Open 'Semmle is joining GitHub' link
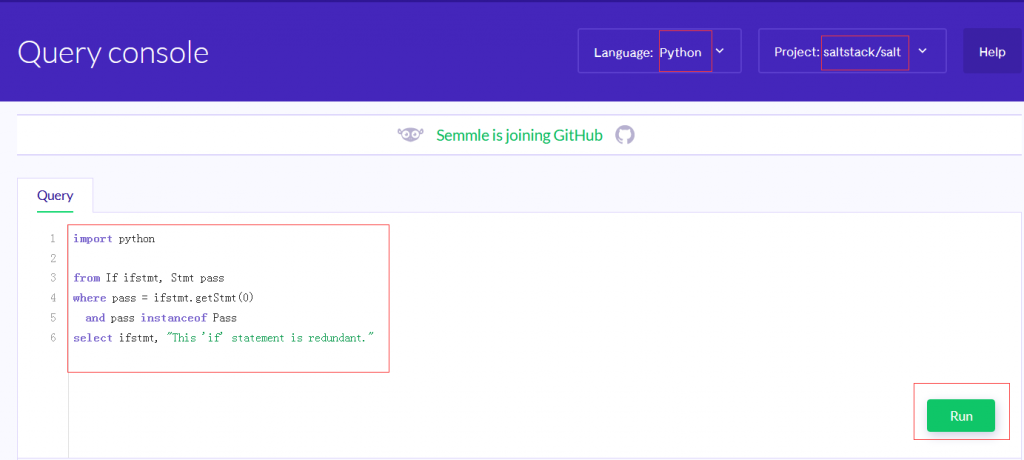1024x460 pixels. 519,135
